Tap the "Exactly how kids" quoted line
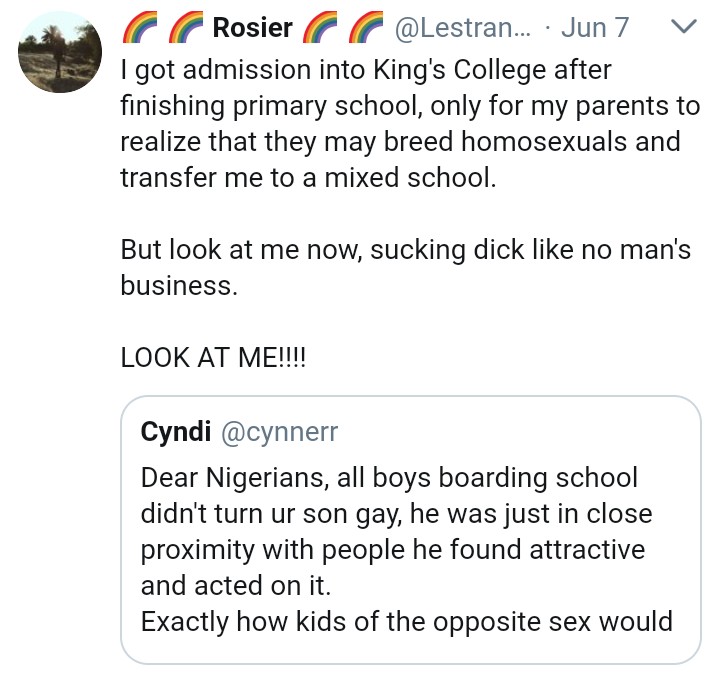The width and height of the screenshot is (720, 674). 407,621
